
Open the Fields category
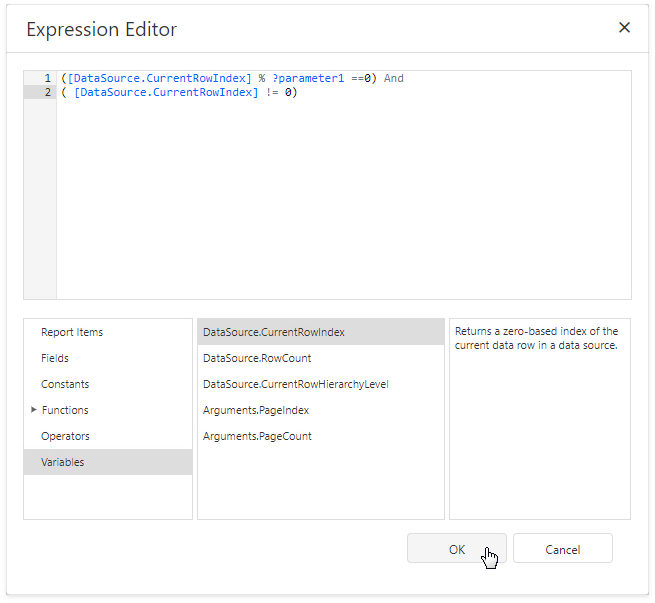(108, 358)
